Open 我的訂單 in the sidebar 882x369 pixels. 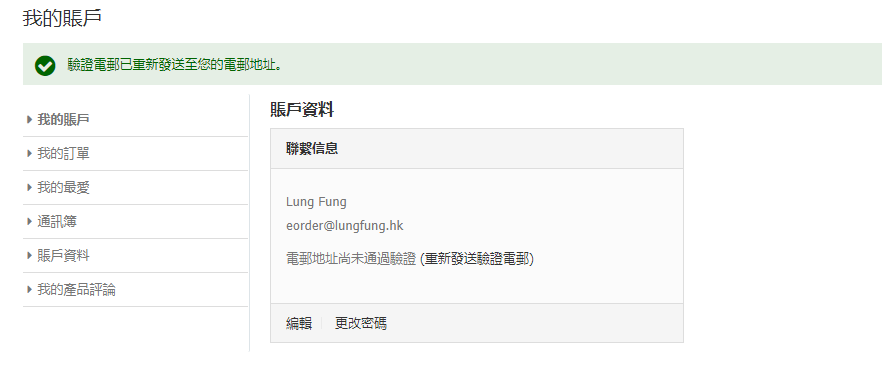[x=63, y=154]
